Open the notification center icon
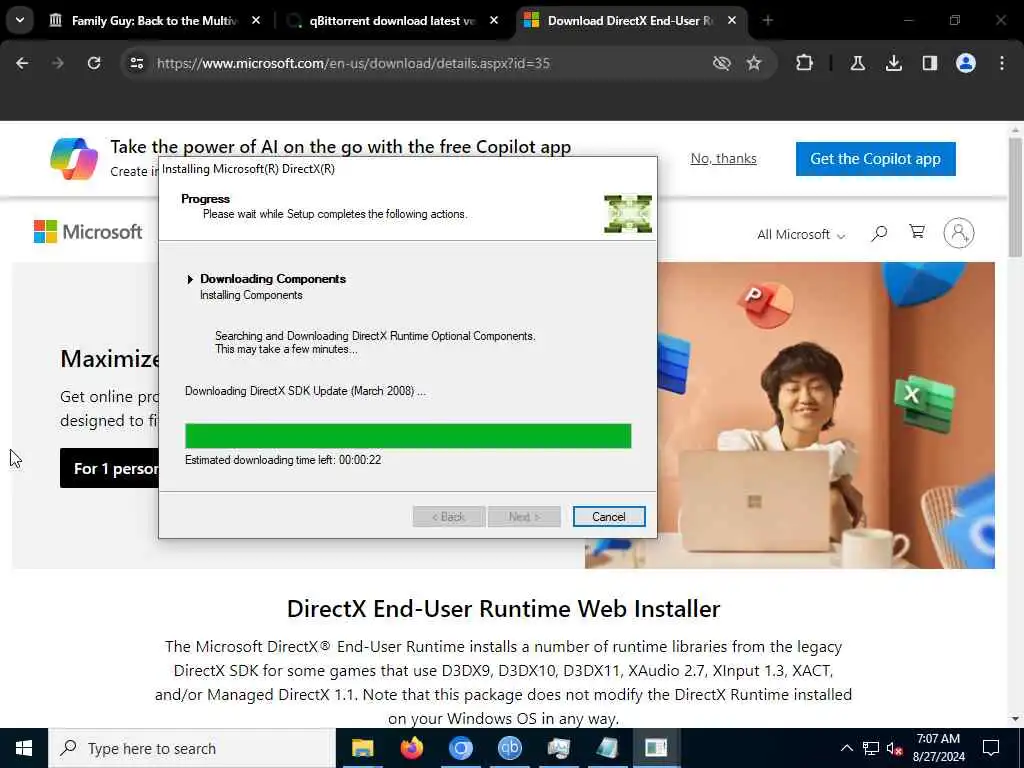The image size is (1024, 768). [x=991, y=748]
